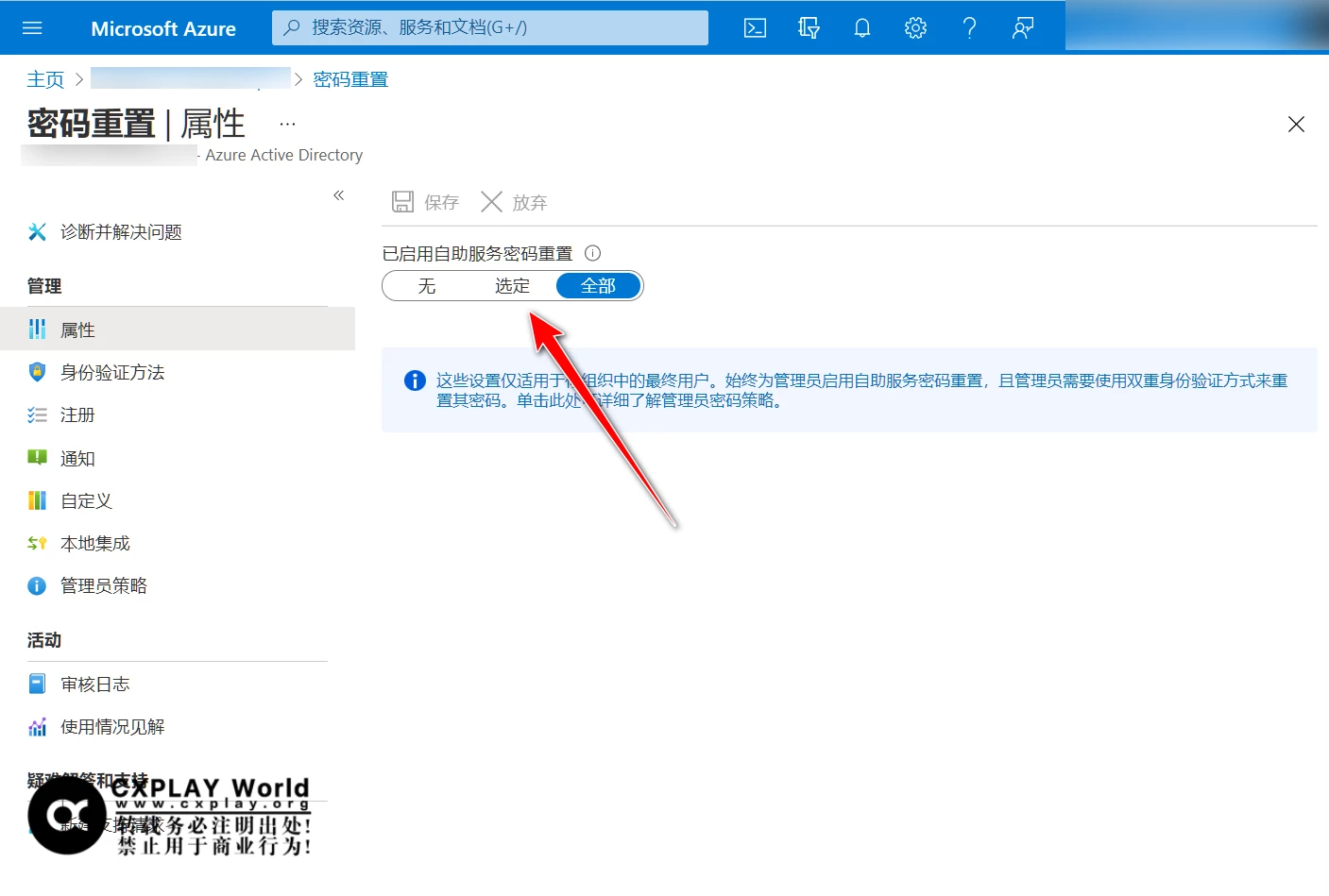Screen dimensions: 1329x896
Task: Click the Microsoft Azure logo text
Action: pyautogui.click(x=163, y=28)
